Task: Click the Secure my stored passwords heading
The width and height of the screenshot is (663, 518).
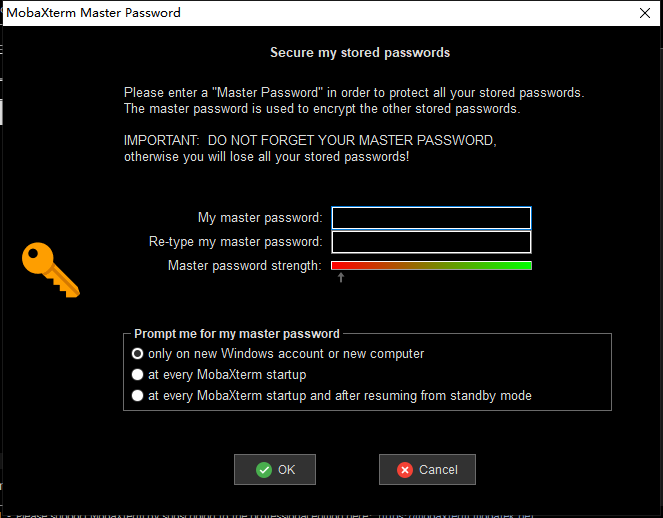Action: point(360,52)
